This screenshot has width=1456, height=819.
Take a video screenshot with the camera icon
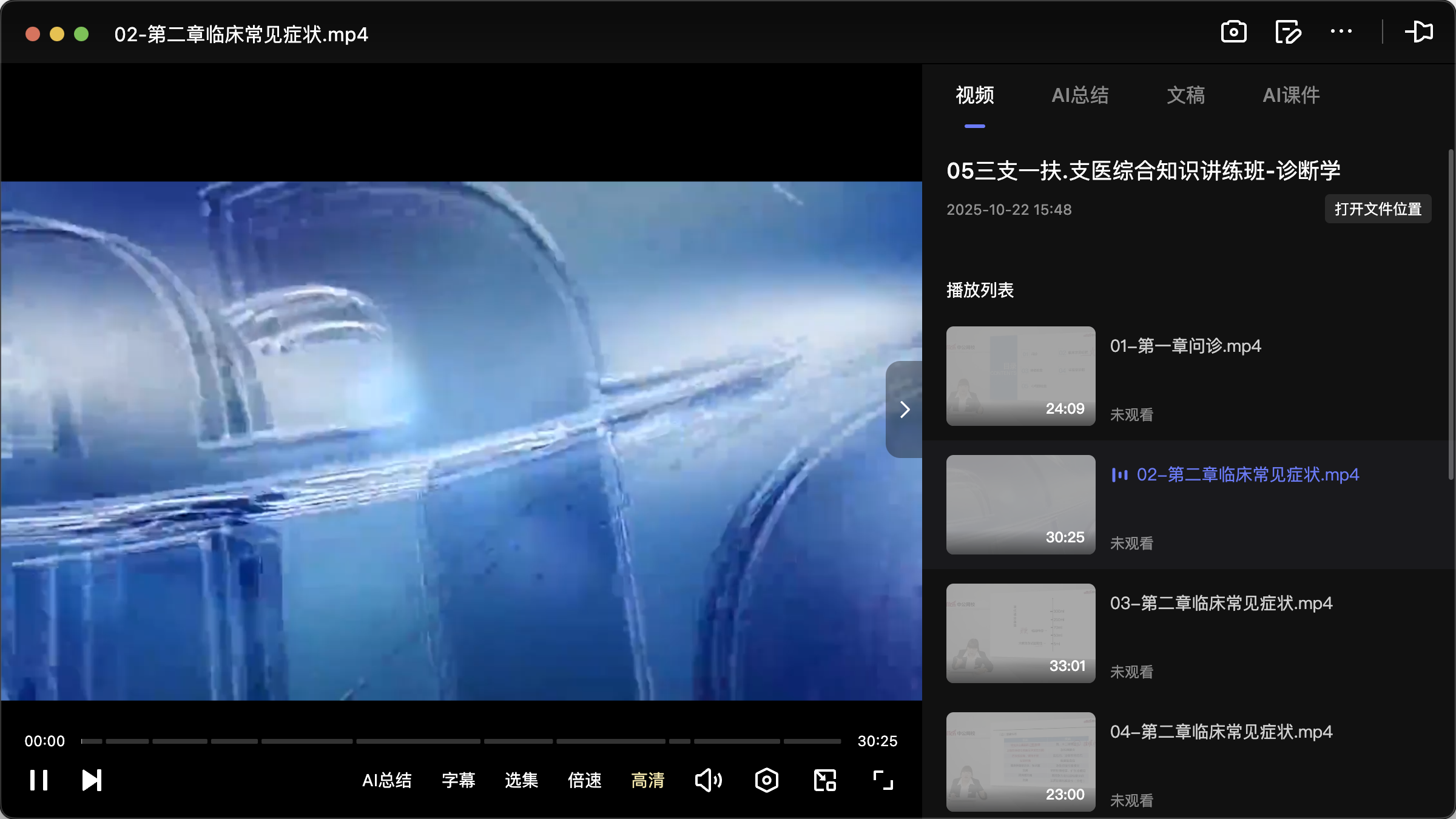(1235, 32)
